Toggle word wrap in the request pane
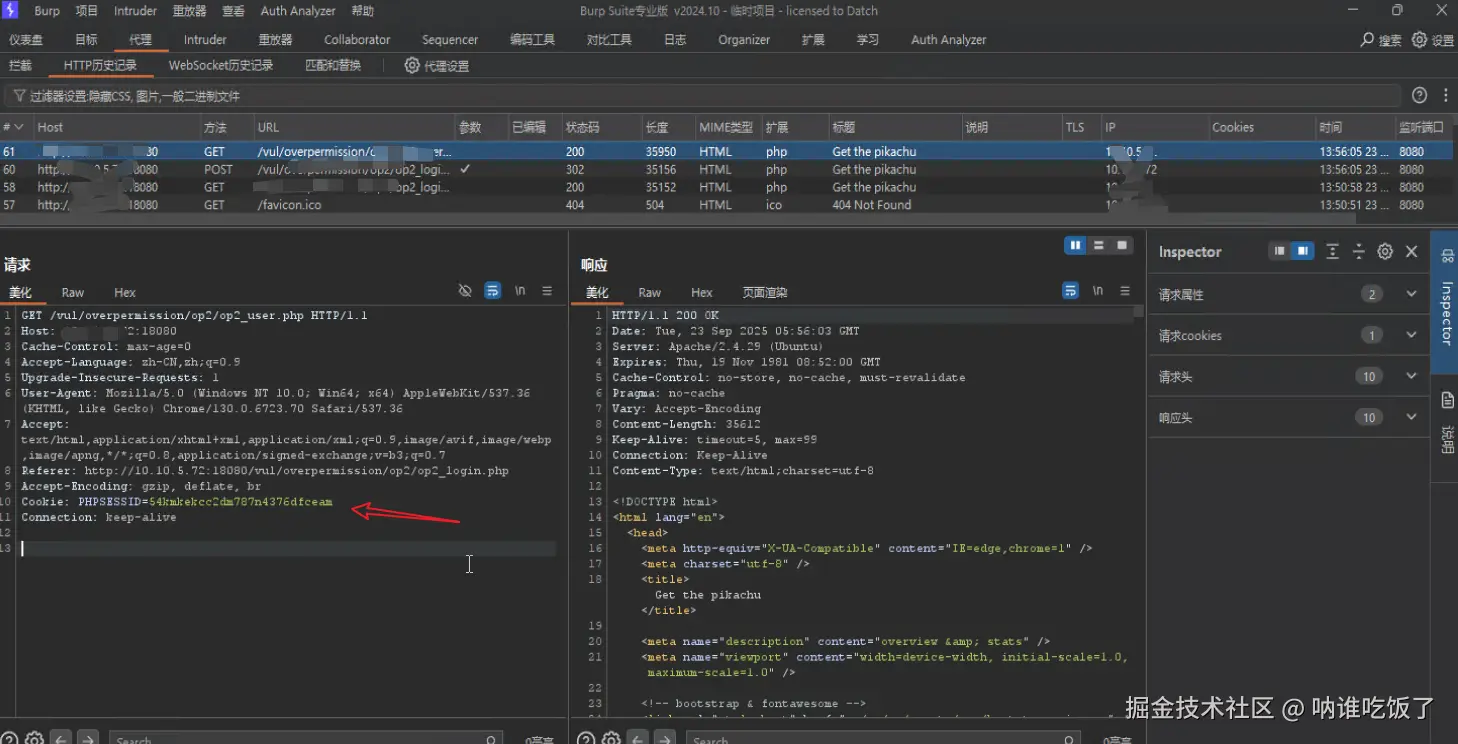Screen dimensions: 1458x744 tap(492, 291)
